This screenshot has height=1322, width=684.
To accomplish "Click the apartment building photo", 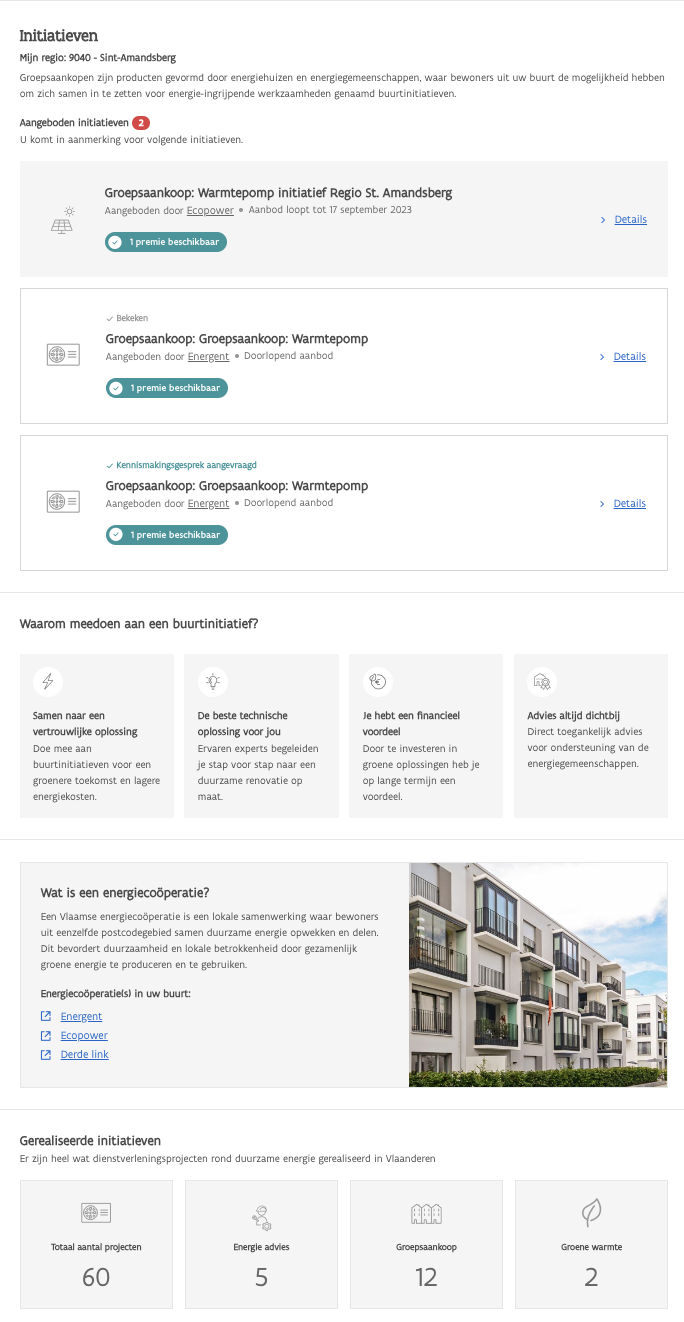I will (538, 975).
